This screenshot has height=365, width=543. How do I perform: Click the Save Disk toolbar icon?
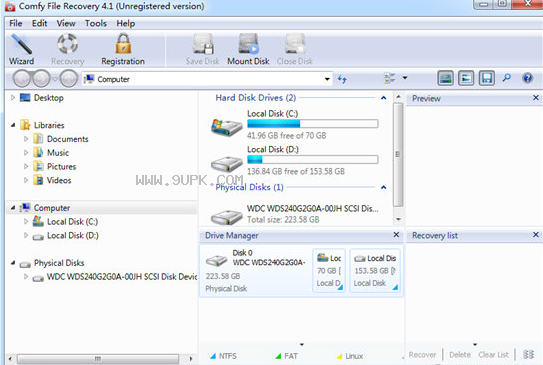[203, 44]
